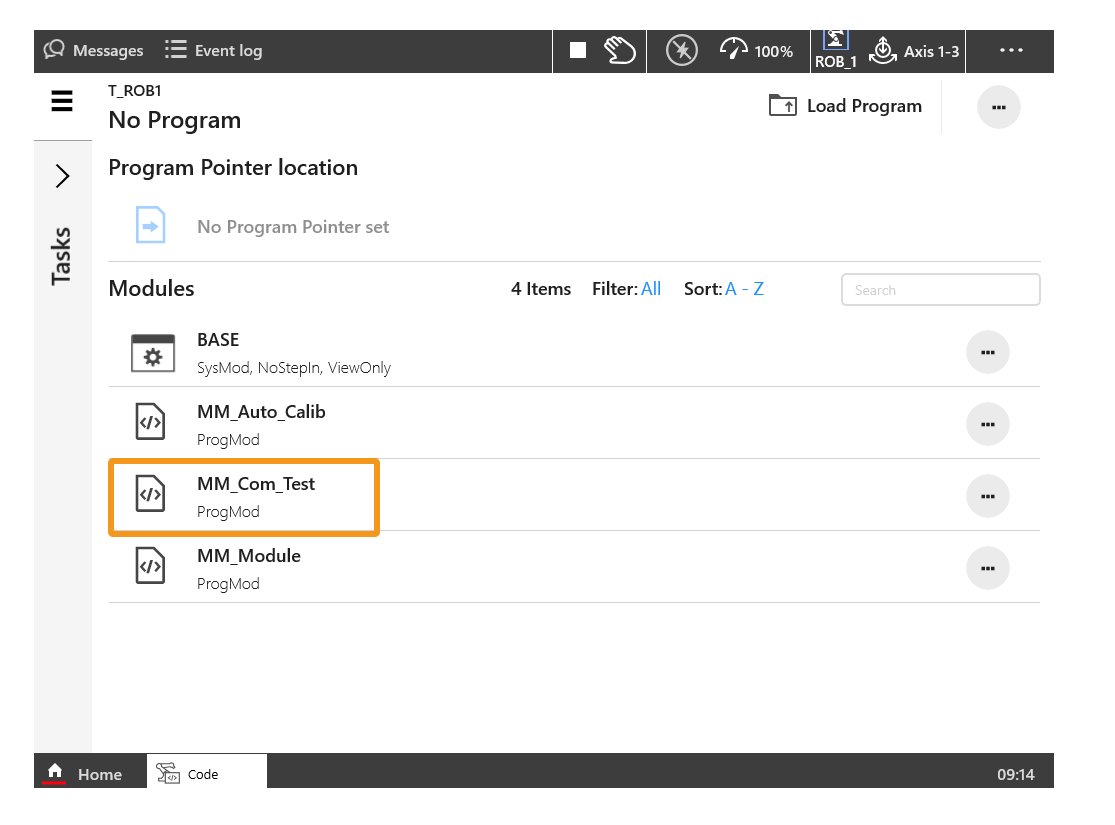Open the top bar overflow menu
The width and height of the screenshot is (1115, 825).
point(1011,51)
